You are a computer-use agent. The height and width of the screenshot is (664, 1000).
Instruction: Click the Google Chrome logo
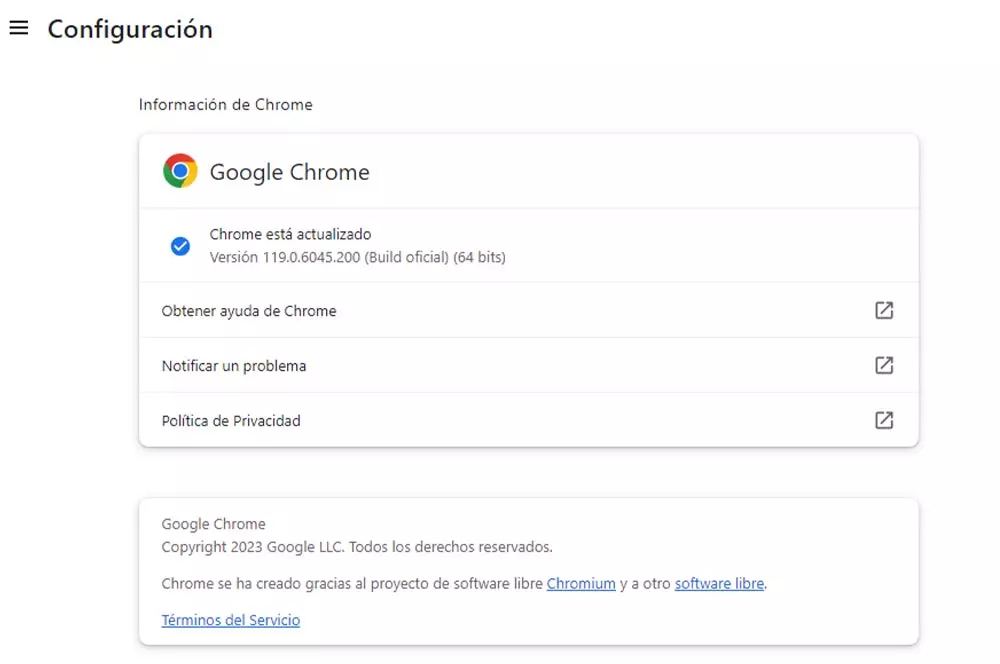[180, 171]
